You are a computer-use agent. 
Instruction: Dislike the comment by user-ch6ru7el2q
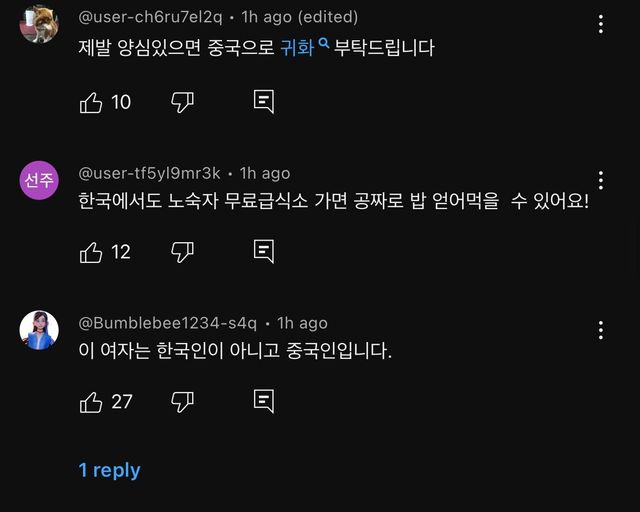click(182, 101)
